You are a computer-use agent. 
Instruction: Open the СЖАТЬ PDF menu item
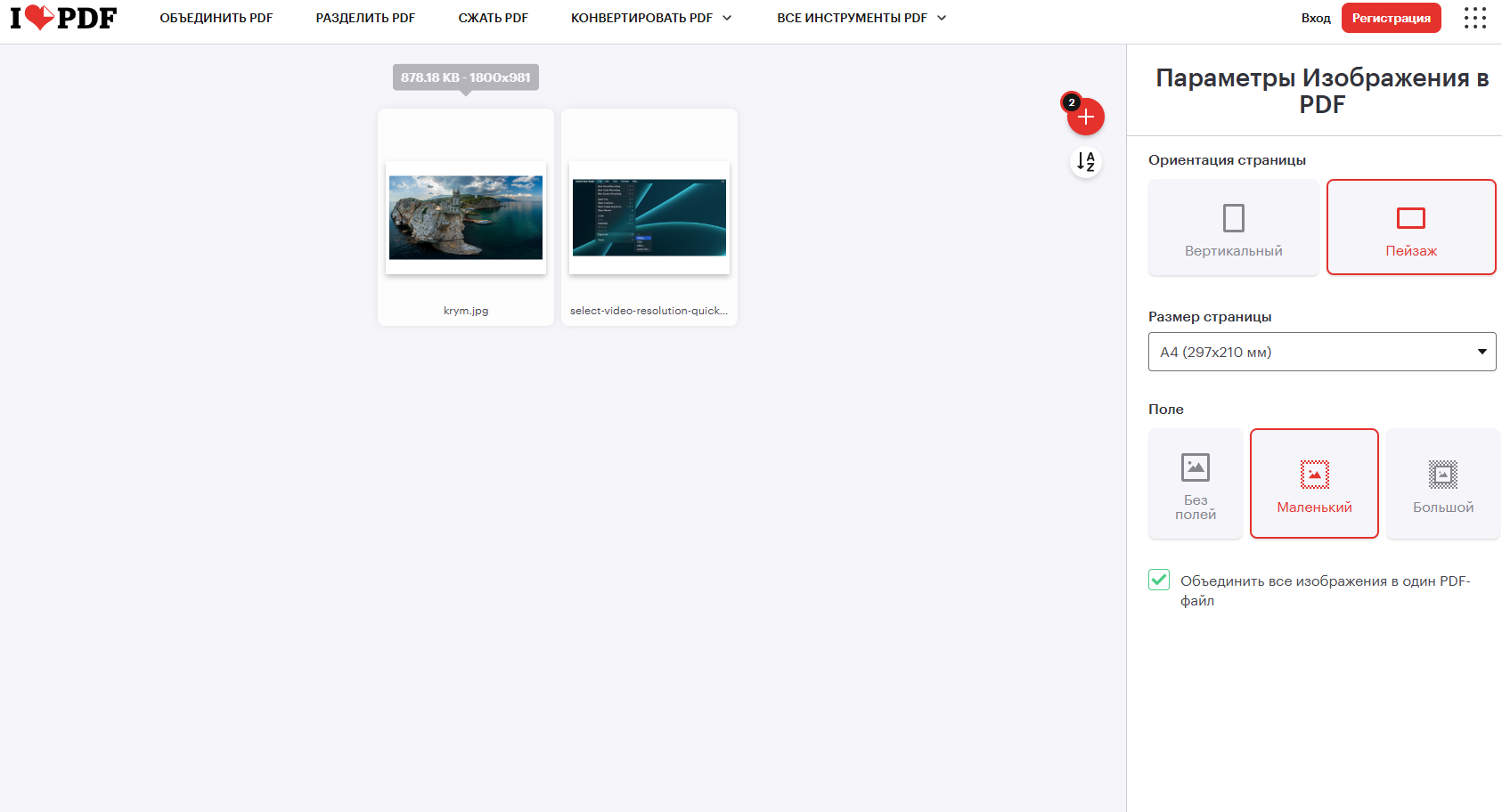494,18
